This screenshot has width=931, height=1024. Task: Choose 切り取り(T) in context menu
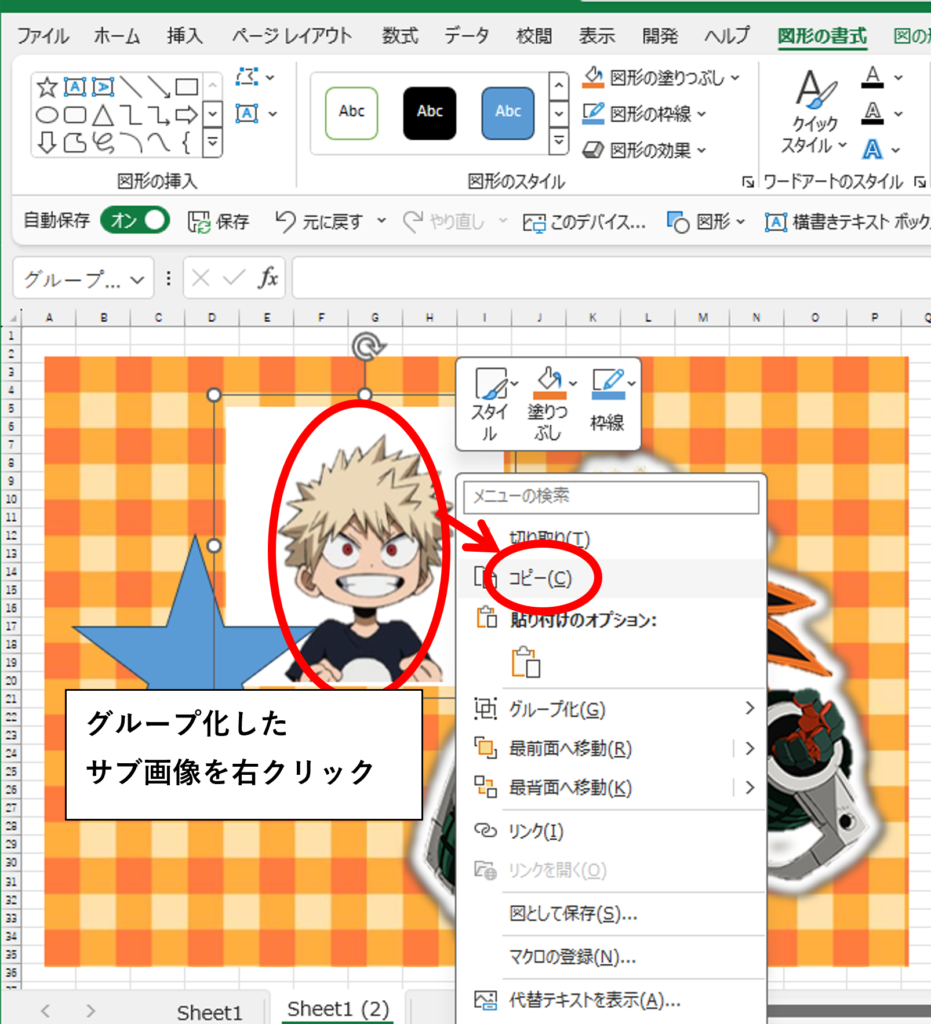pyautogui.click(x=611, y=537)
